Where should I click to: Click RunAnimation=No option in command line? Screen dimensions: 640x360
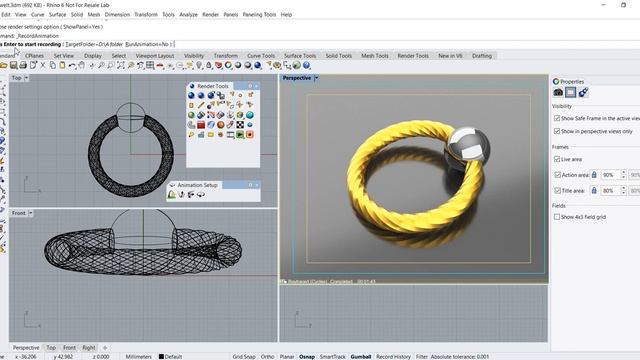(147, 44)
